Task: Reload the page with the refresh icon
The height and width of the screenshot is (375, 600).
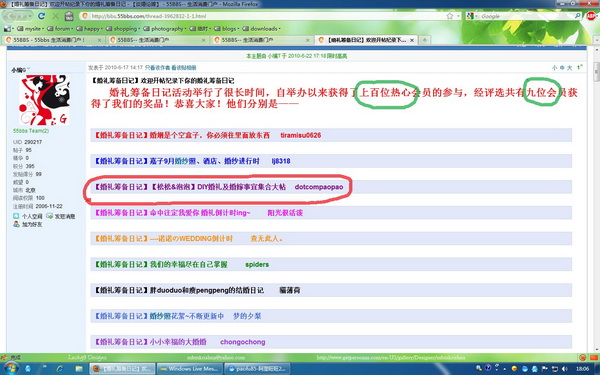Action: (x=41, y=16)
